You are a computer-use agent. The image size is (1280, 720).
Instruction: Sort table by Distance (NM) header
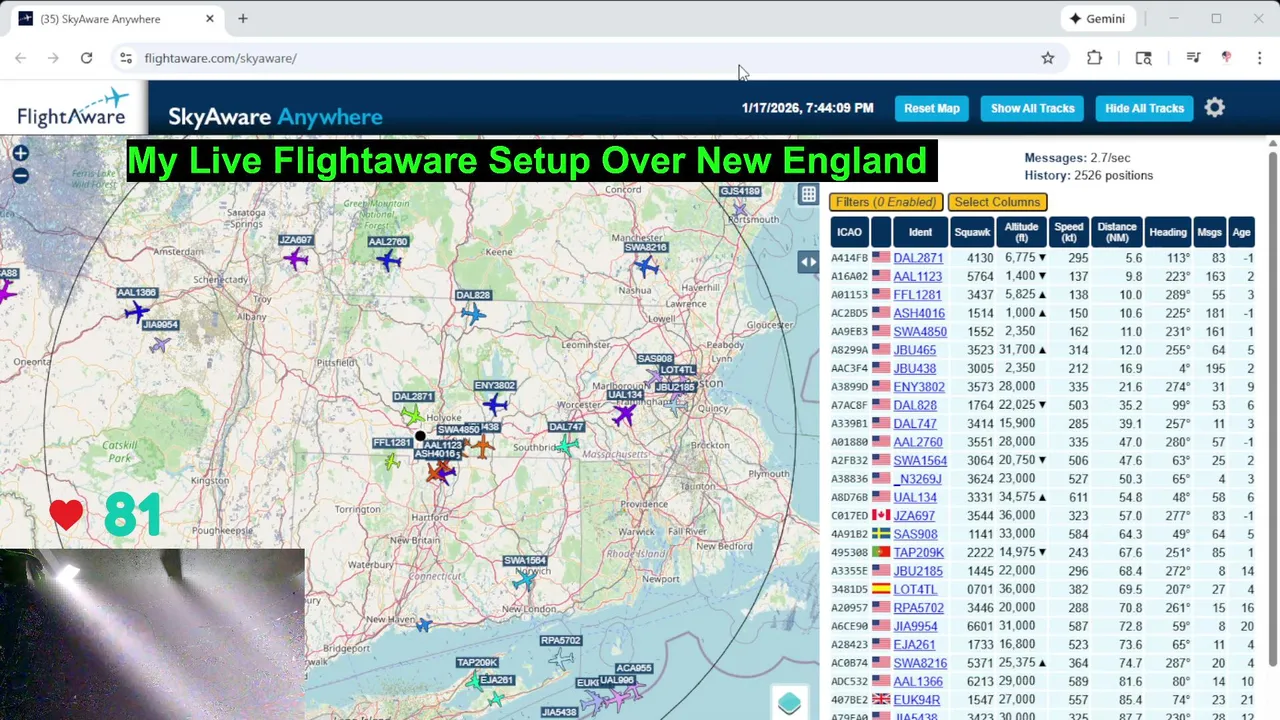click(x=1116, y=232)
